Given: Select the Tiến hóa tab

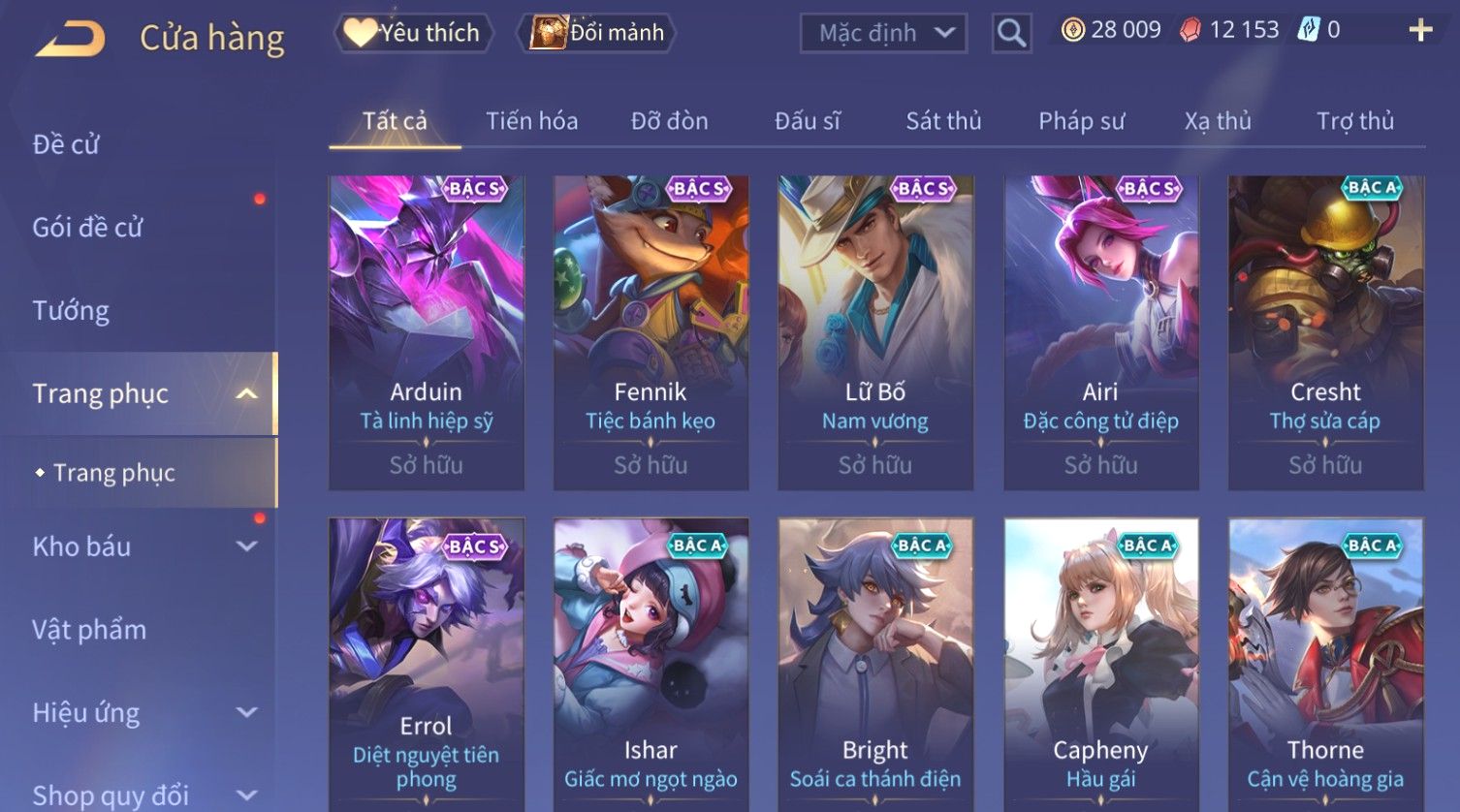Looking at the screenshot, I should 531,121.
